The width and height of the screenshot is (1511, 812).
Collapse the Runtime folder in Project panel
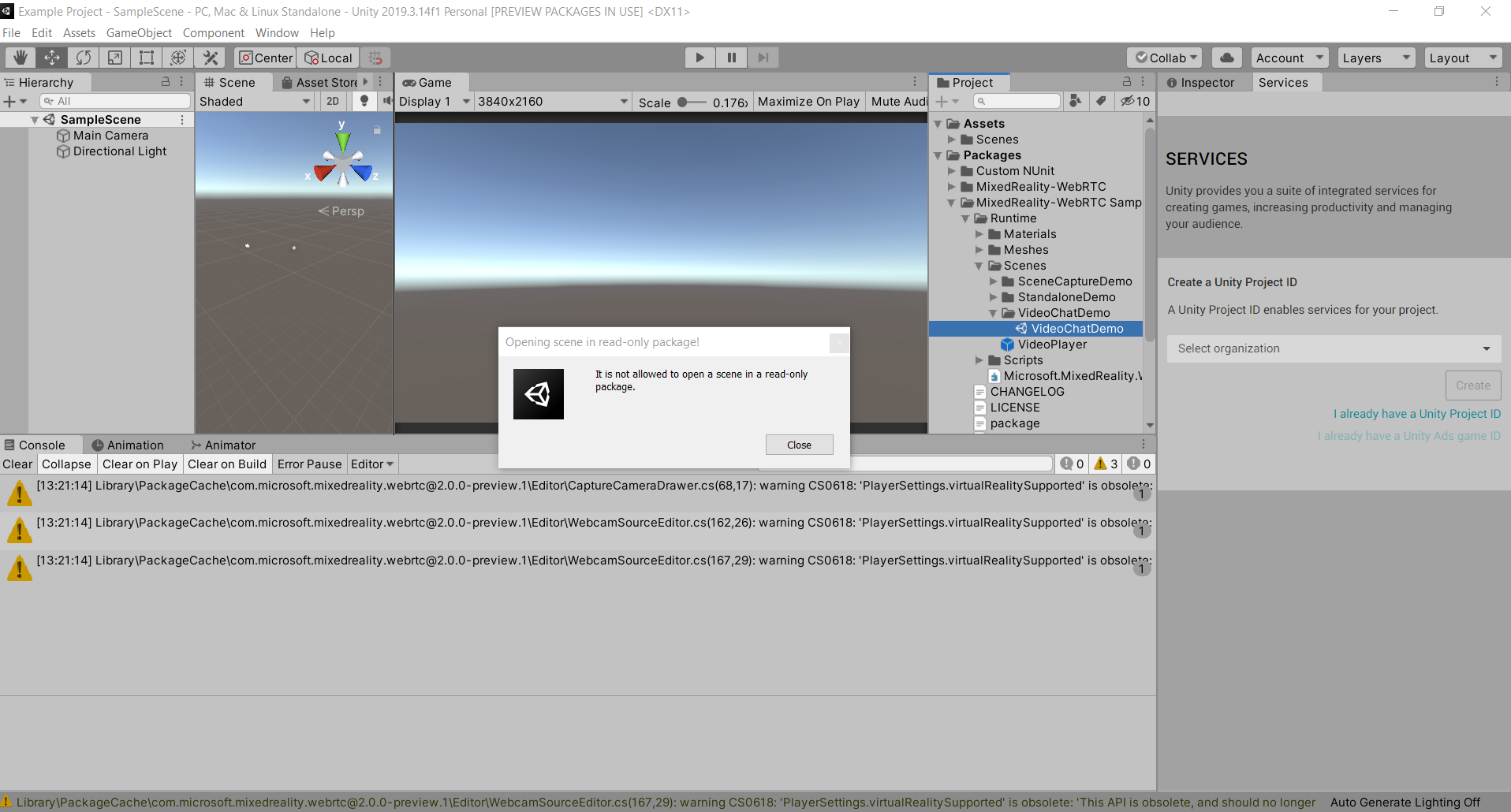click(967, 218)
